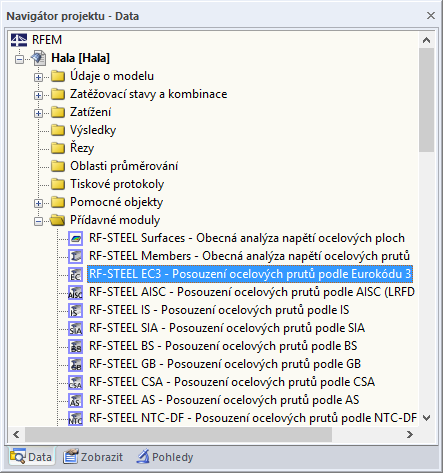Screen dimensions: 443x473
Task: Click the RF-STEEL AISC module icon
Action: pyautogui.click(x=76, y=292)
